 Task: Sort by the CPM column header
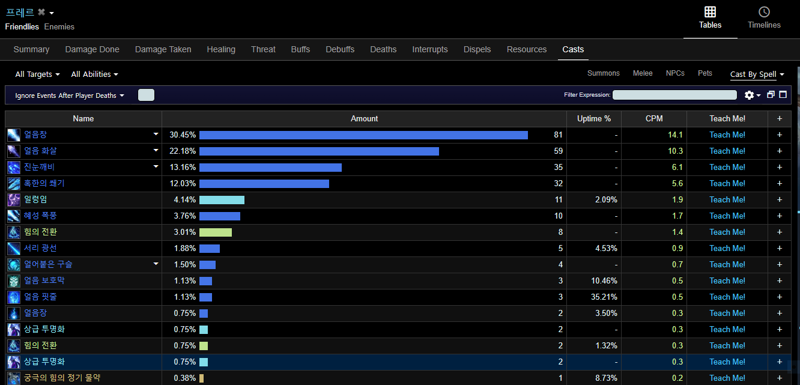(654, 119)
